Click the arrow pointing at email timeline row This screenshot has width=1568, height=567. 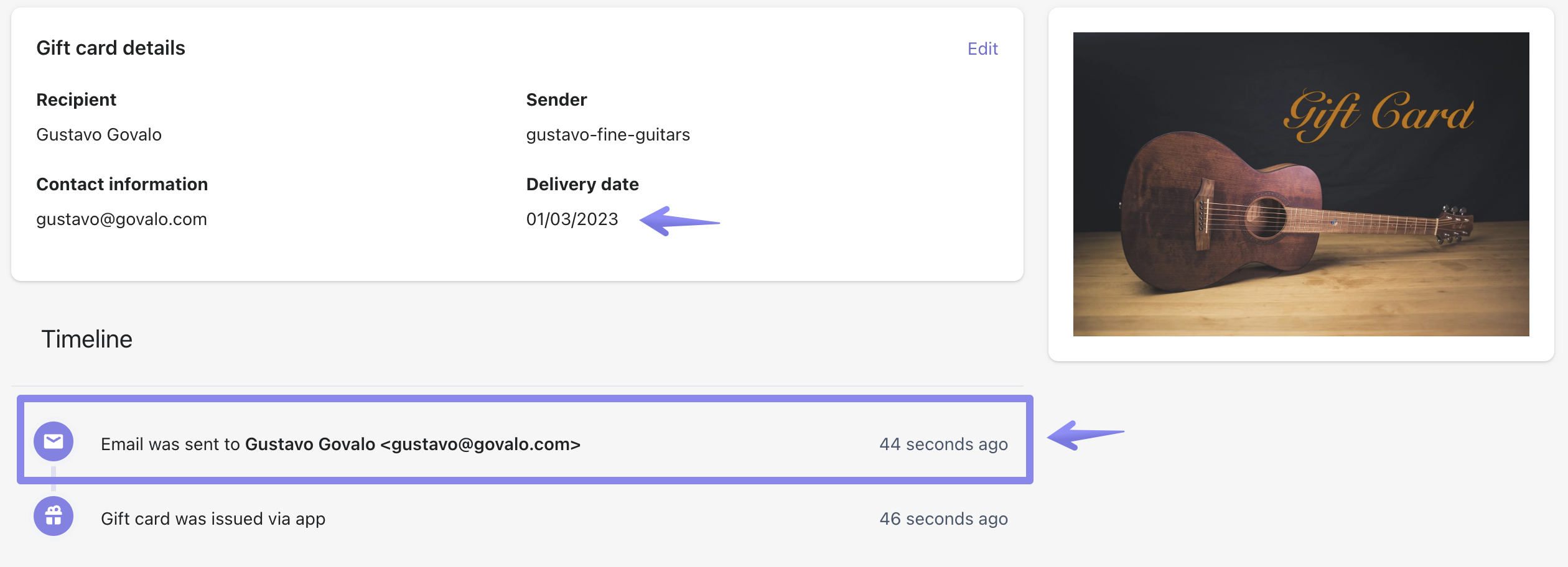click(1085, 435)
